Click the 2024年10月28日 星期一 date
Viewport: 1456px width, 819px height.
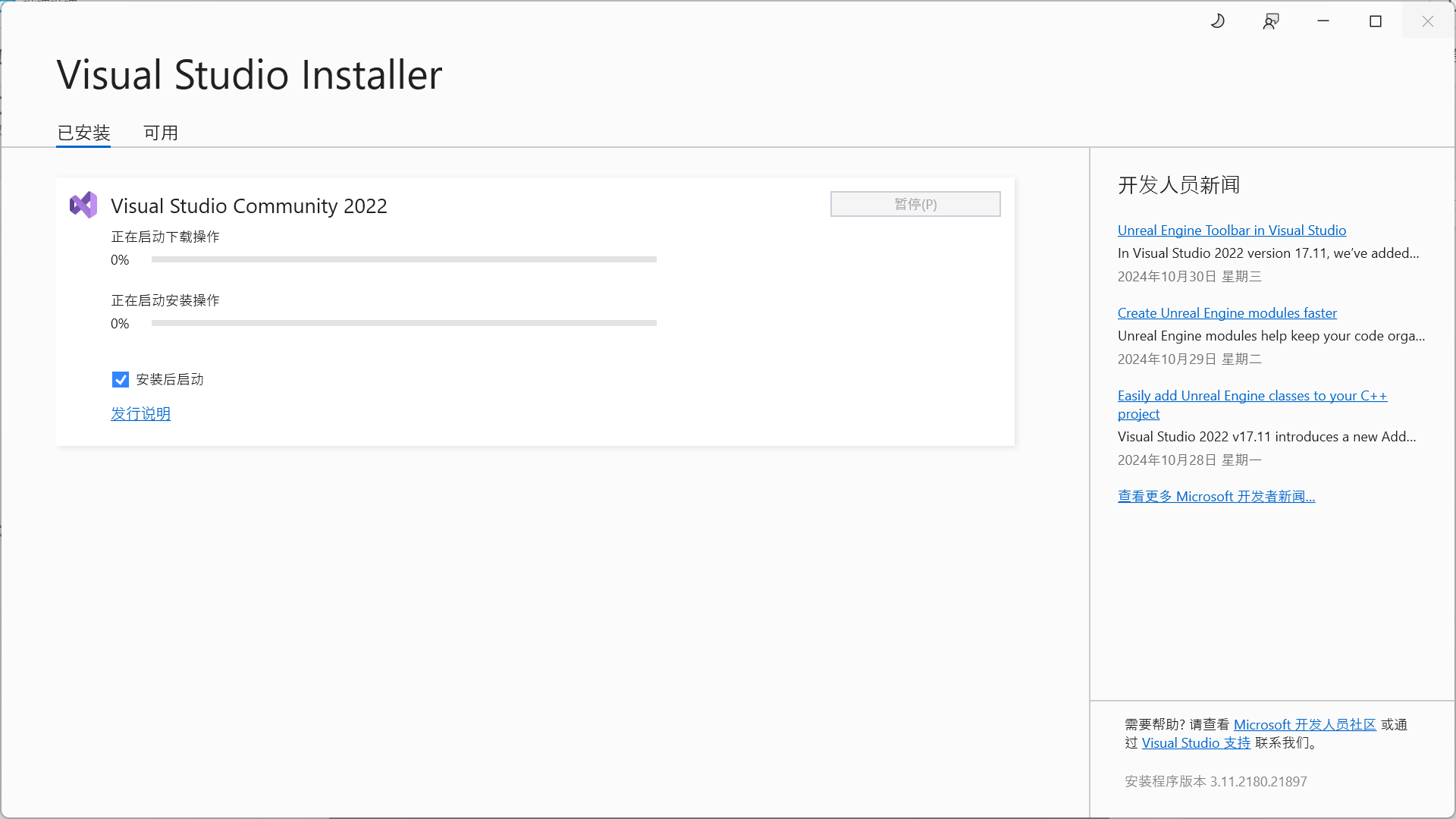[1189, 460]
